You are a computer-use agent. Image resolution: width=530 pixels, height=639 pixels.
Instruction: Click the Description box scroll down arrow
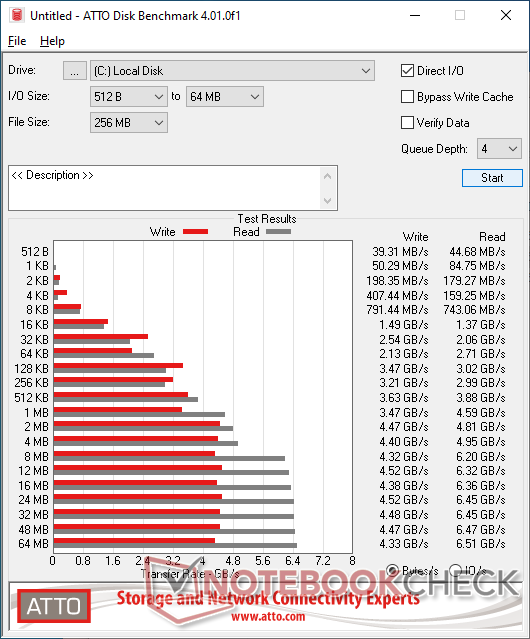pos(328,200)
